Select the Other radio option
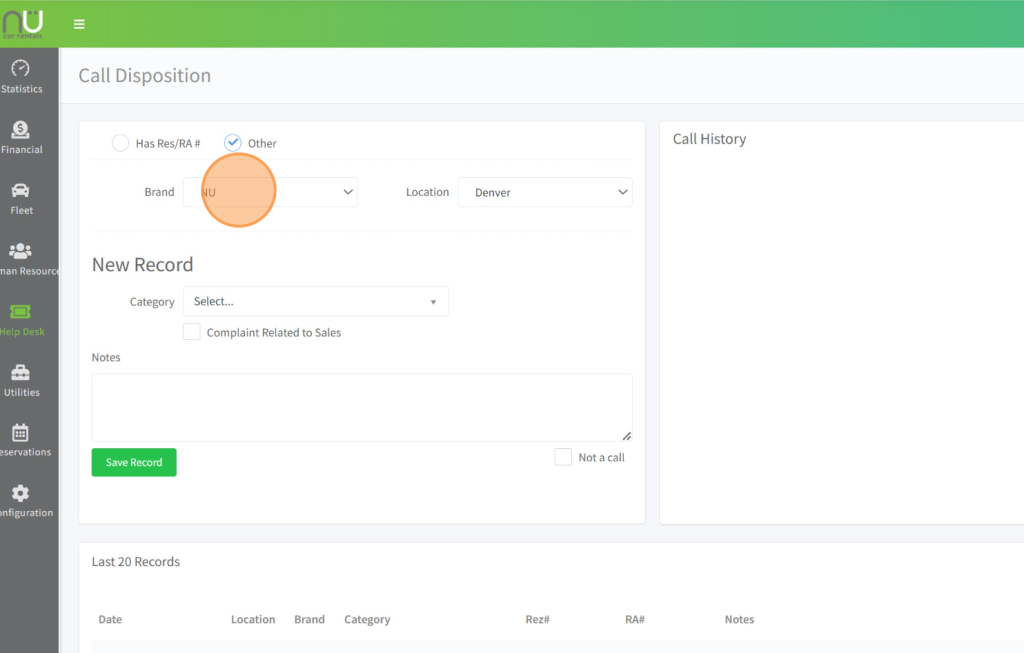 coord(233,143)
